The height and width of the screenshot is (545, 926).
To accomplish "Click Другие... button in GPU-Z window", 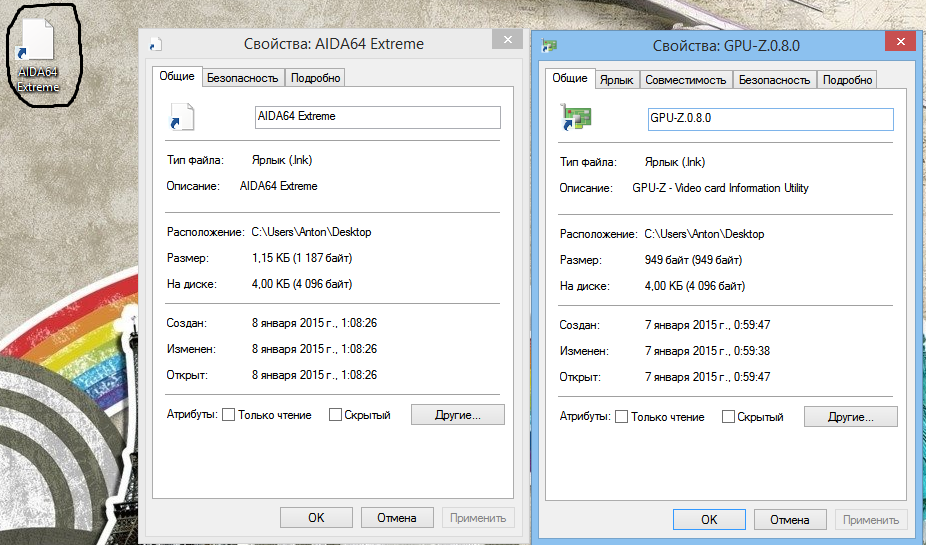I will tap(850, 416).
